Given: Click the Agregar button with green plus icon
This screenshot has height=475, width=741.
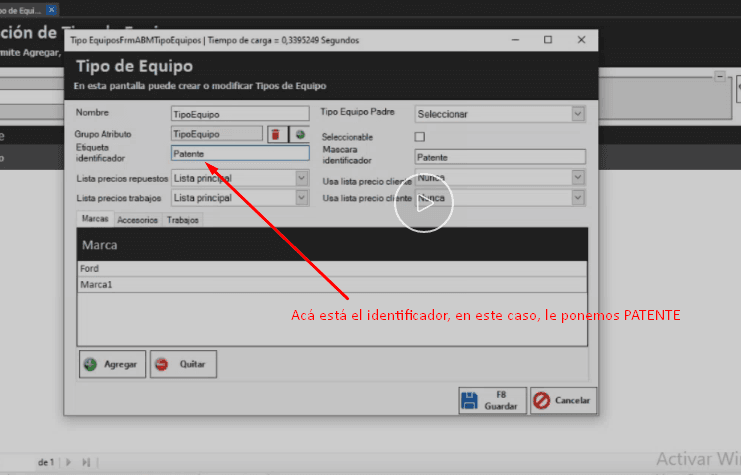Looking at the screenshot, I should tap(113, 364).
